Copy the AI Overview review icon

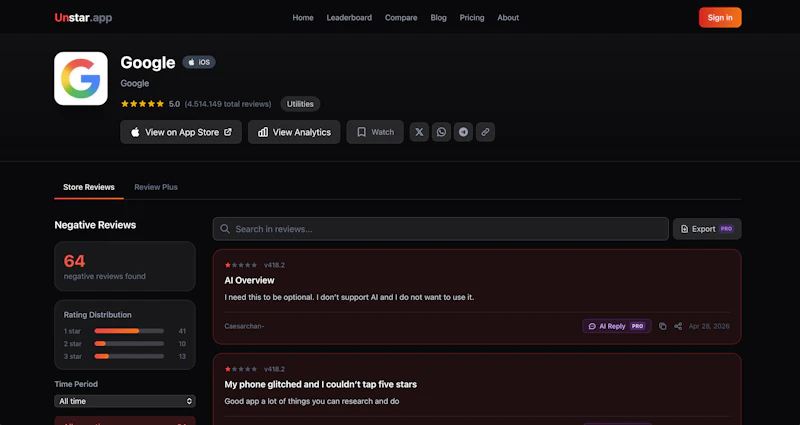[x=662, y=326]
